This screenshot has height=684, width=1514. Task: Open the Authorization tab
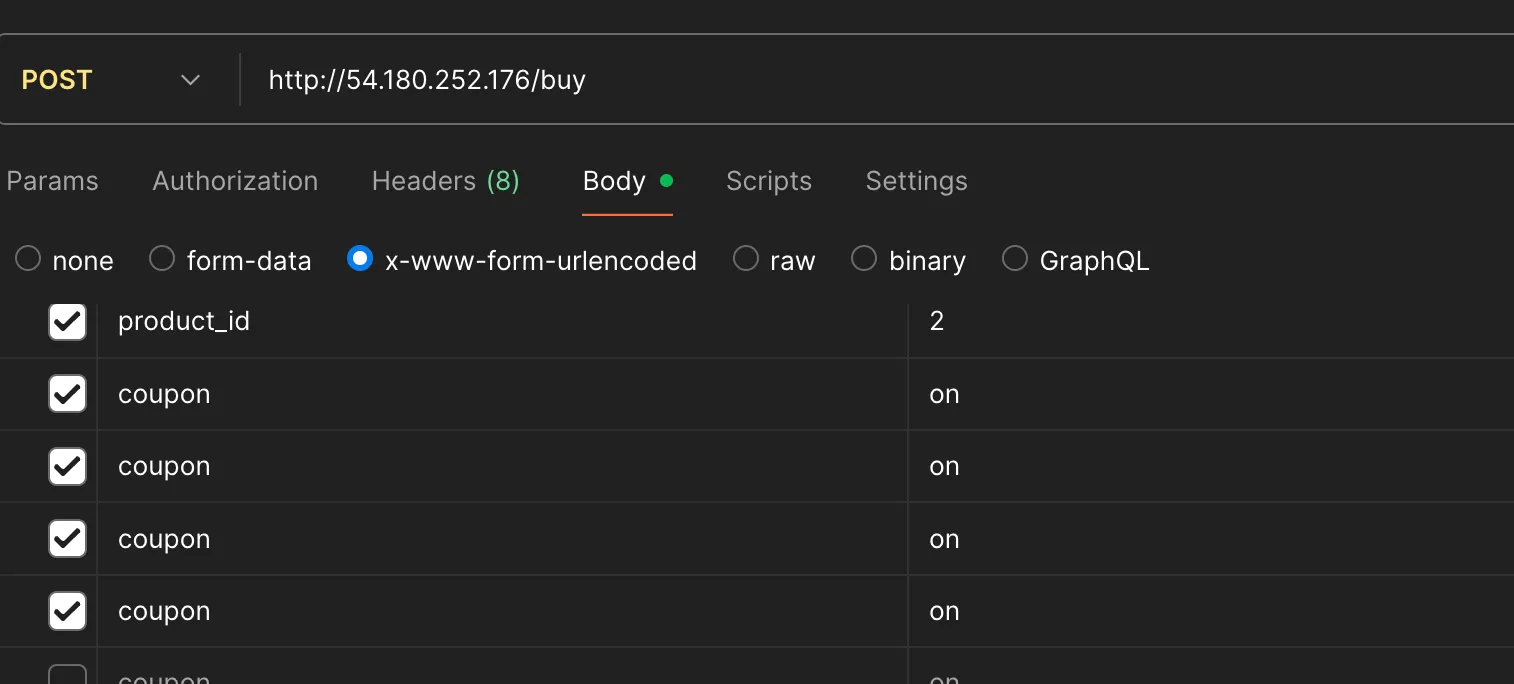point(235,181)
